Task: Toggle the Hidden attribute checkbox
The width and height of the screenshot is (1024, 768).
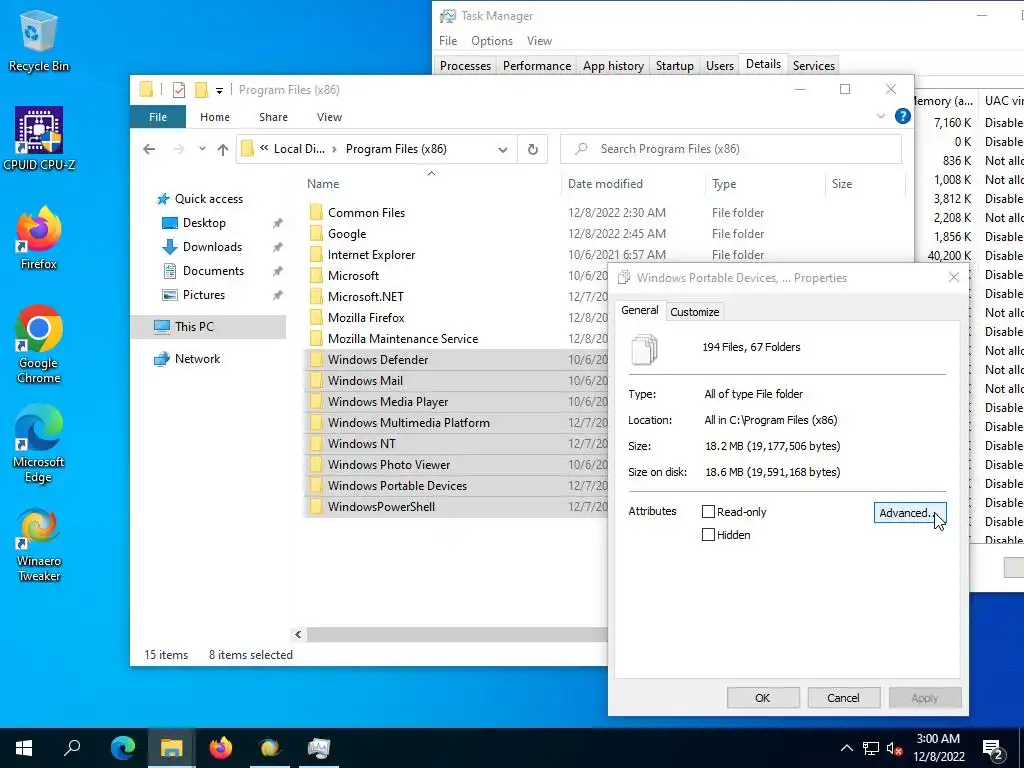Action: tap(708, 534)
